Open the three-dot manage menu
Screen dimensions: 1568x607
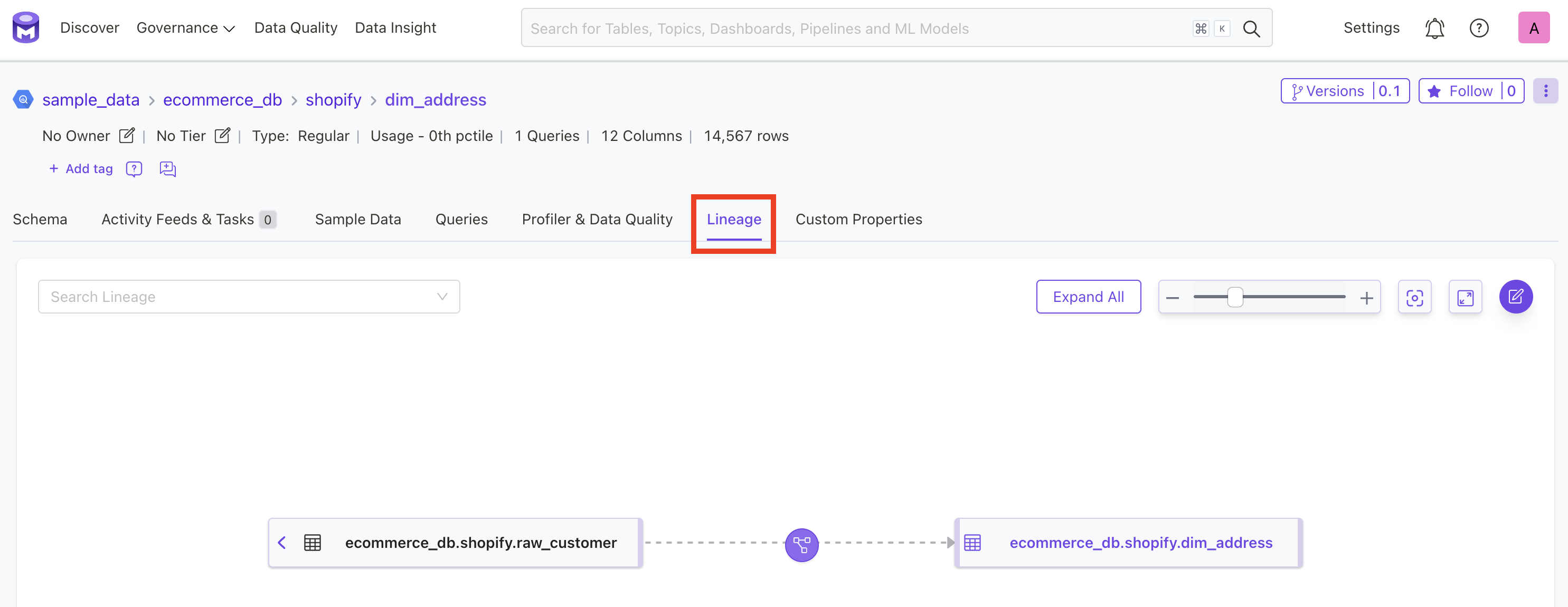click(1545, 91)
